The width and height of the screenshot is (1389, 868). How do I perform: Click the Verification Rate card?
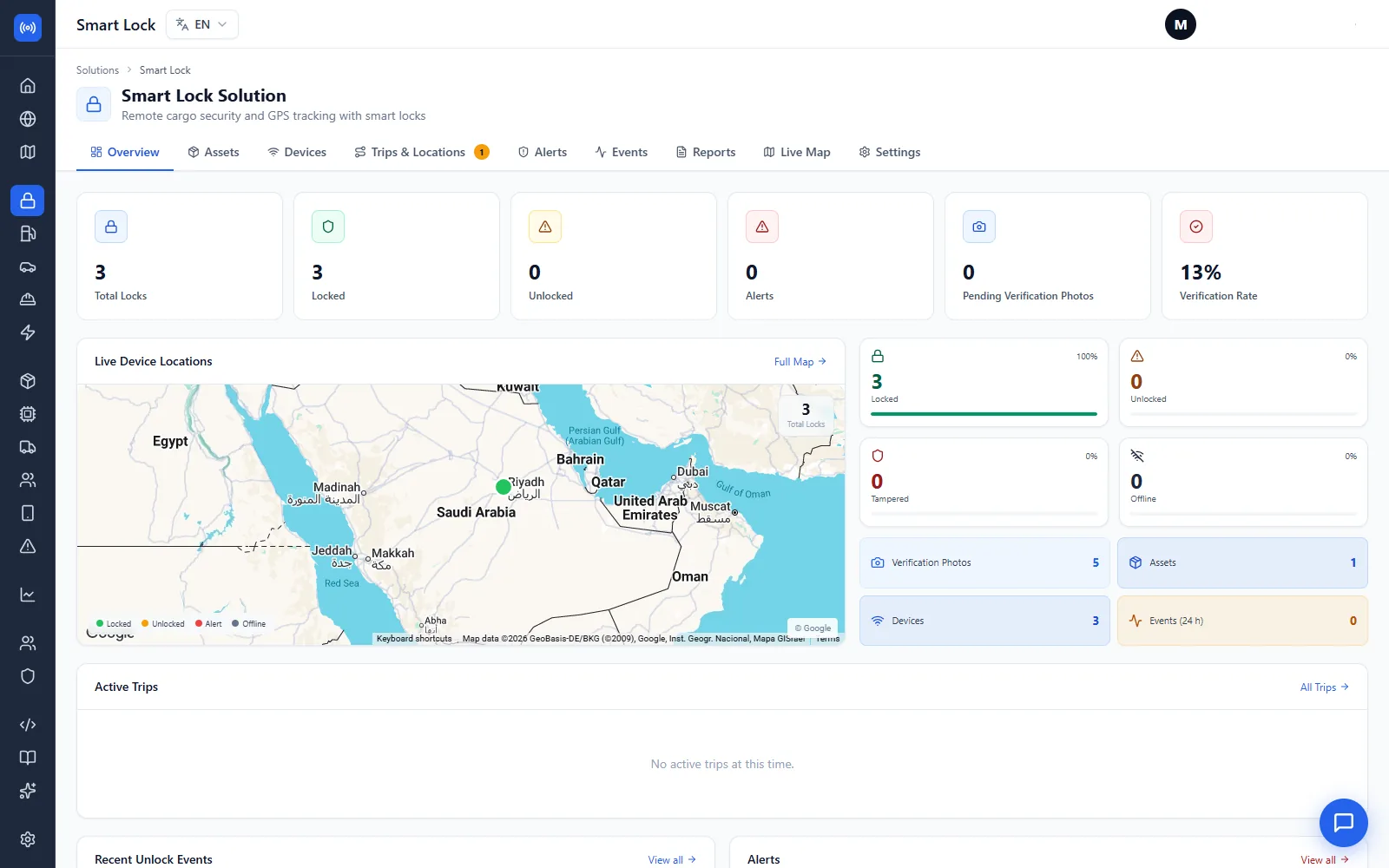tap(1265, 256)
